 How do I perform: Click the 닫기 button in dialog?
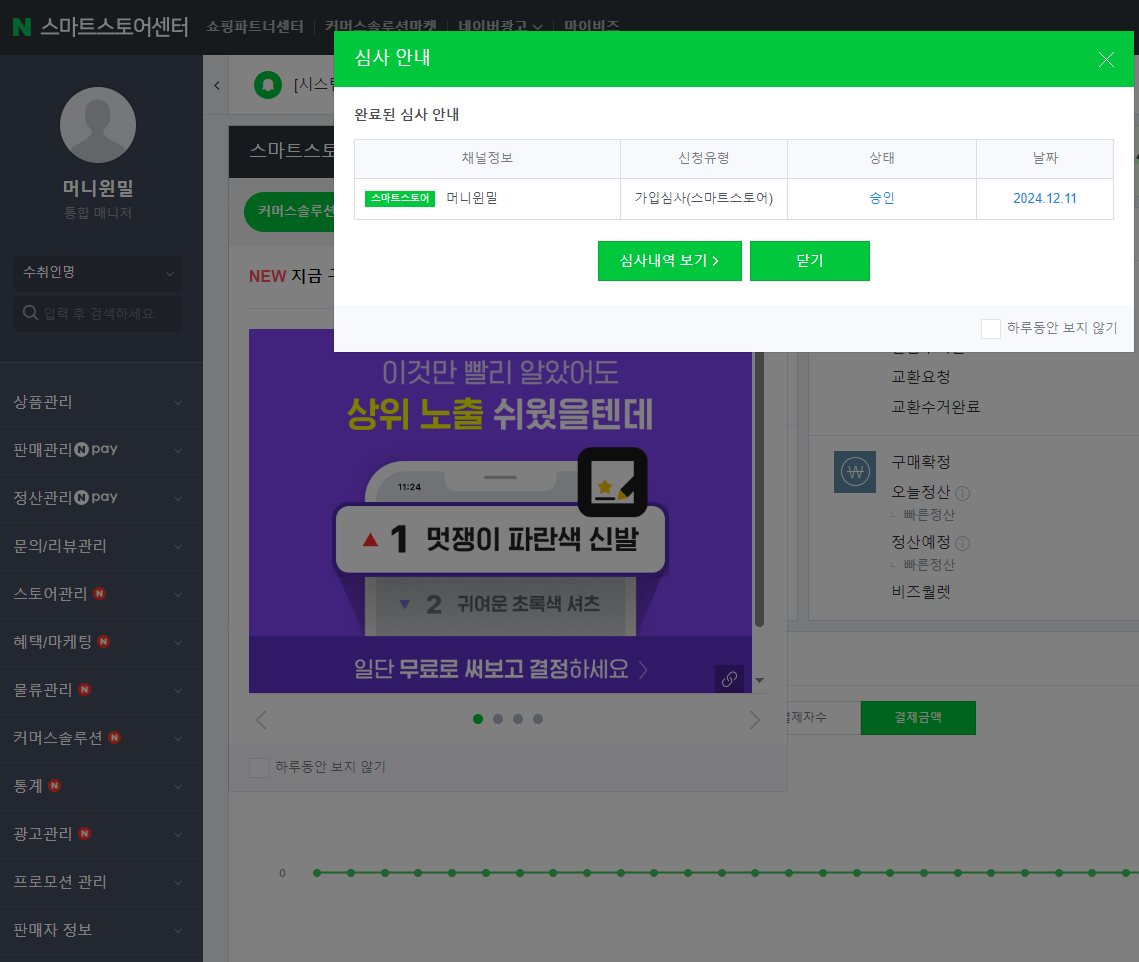809,261
